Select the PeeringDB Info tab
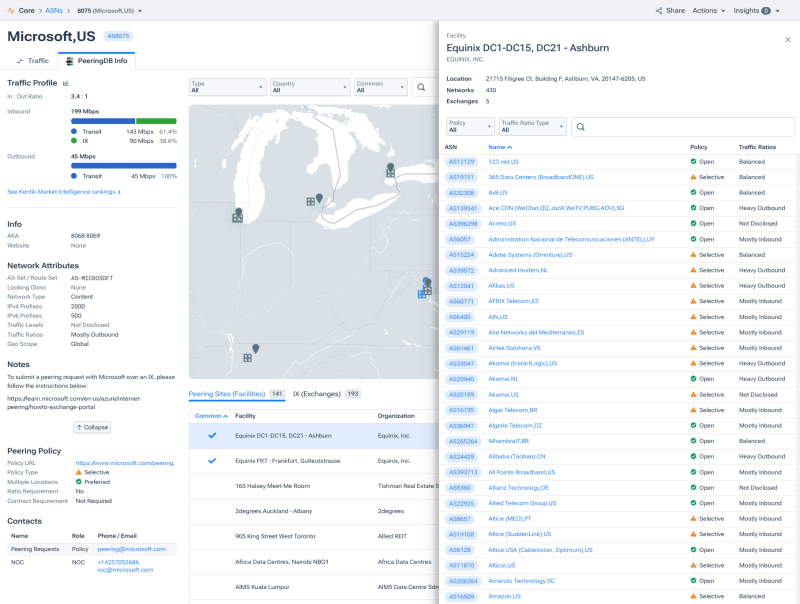 96,61
